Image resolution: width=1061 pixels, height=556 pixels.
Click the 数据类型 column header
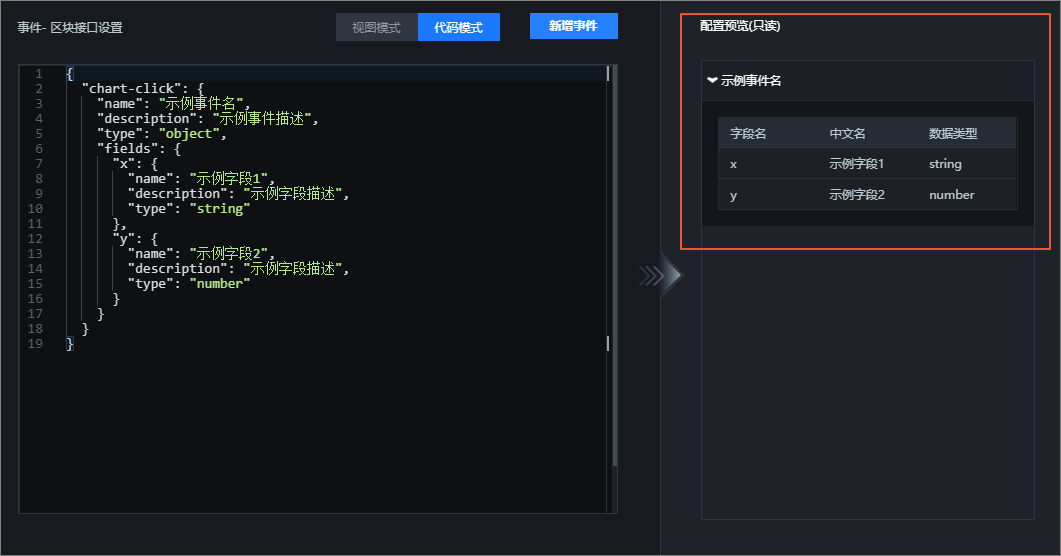click(953, 133)
